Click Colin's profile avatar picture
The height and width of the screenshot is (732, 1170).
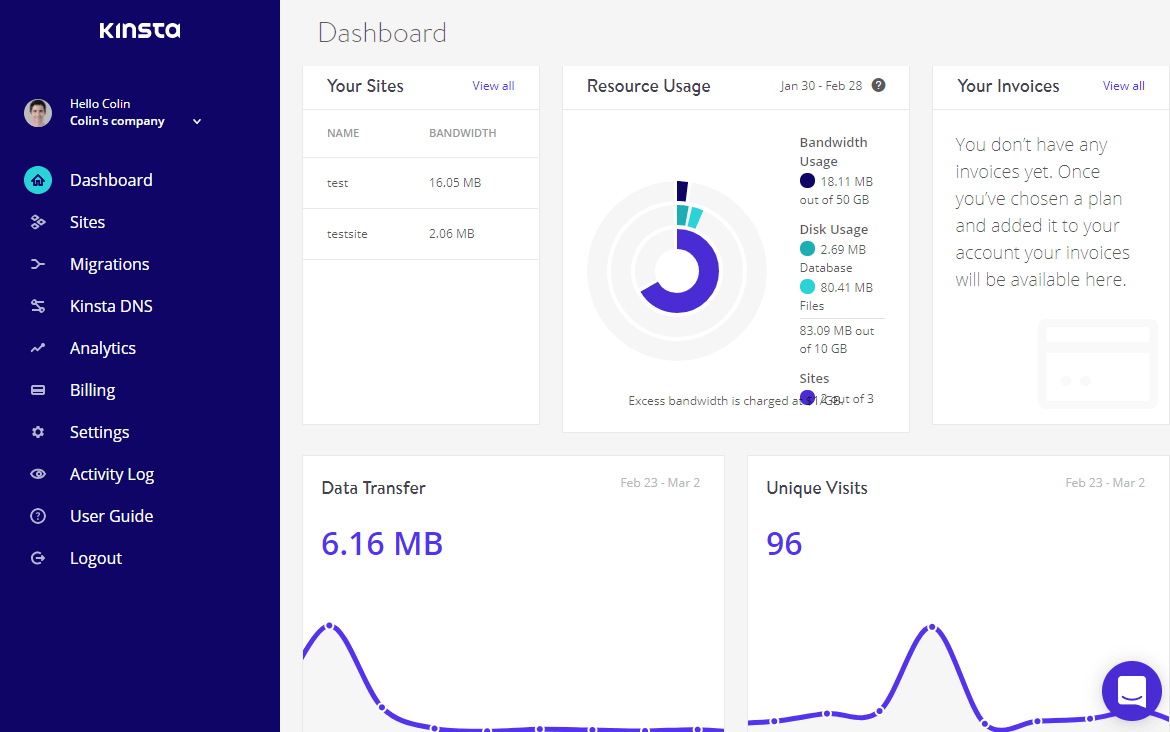point(37,112)
